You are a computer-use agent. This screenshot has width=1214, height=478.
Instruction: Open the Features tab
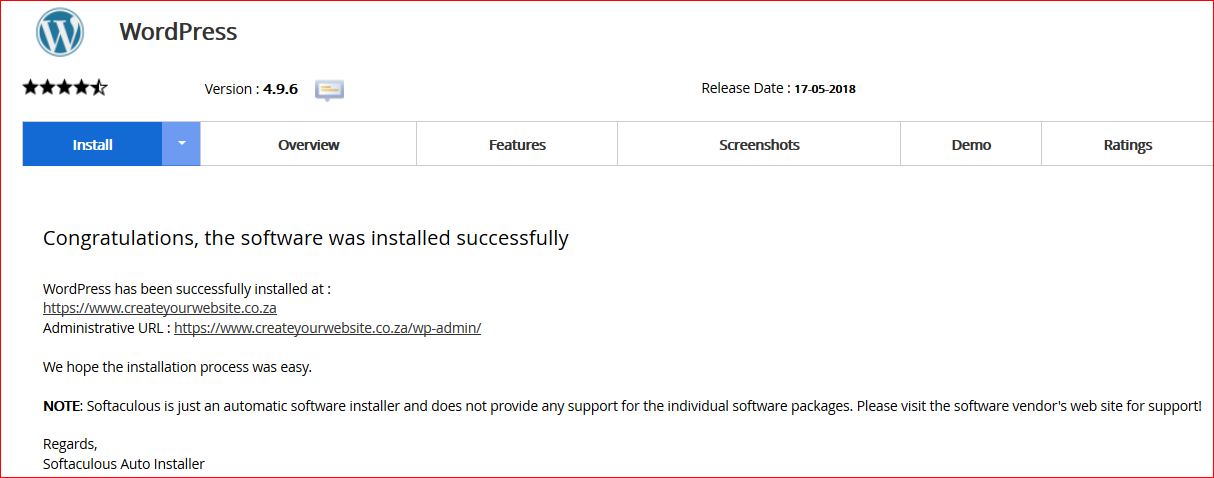point(517,145)
